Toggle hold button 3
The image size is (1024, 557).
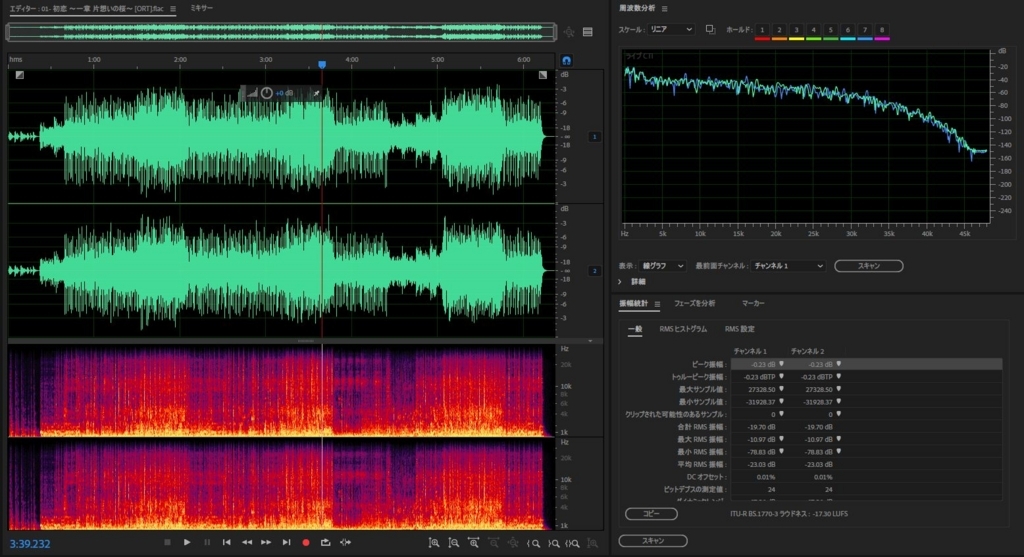tap(796, 30)
